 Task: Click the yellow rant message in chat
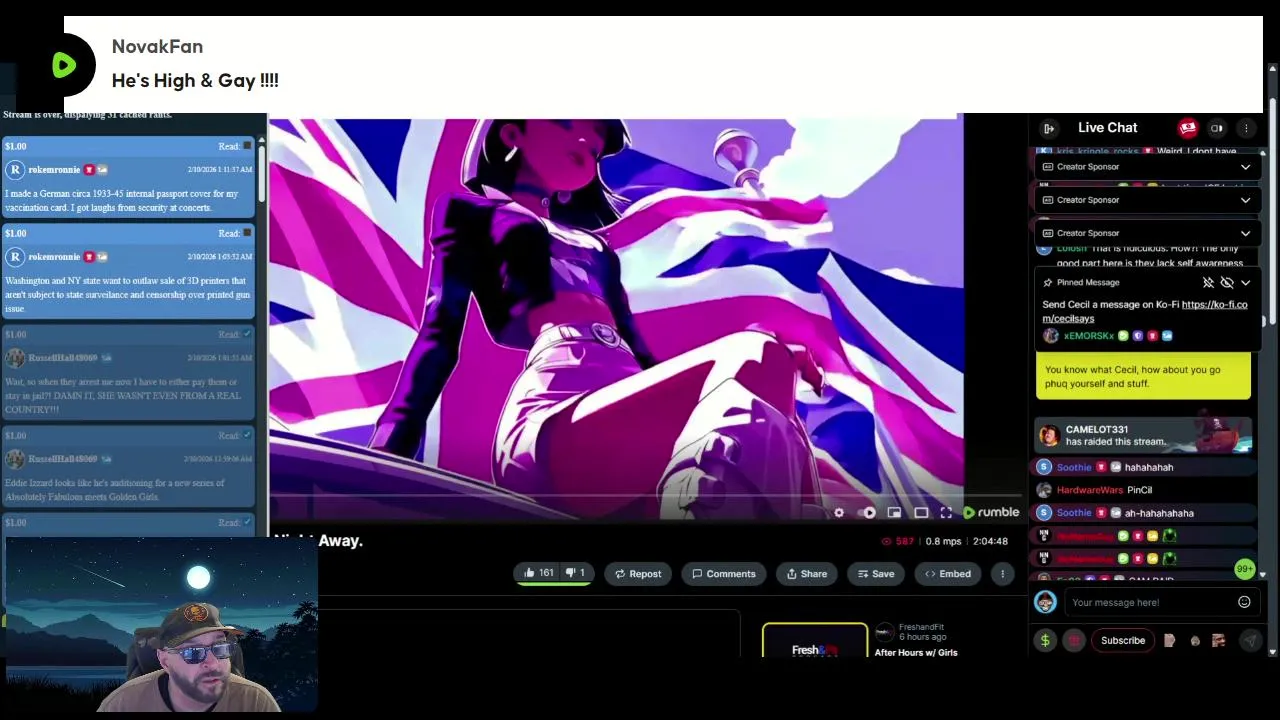(1143, 376)
